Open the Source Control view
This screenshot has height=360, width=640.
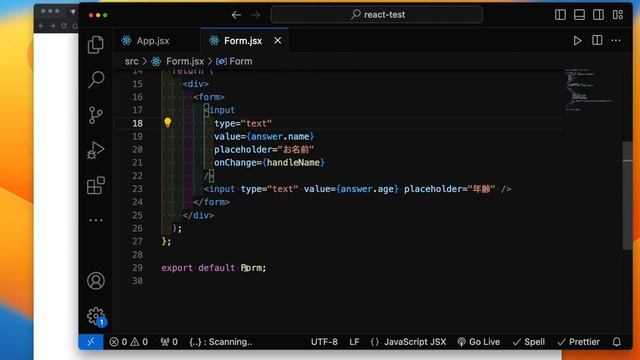[96, 115]
